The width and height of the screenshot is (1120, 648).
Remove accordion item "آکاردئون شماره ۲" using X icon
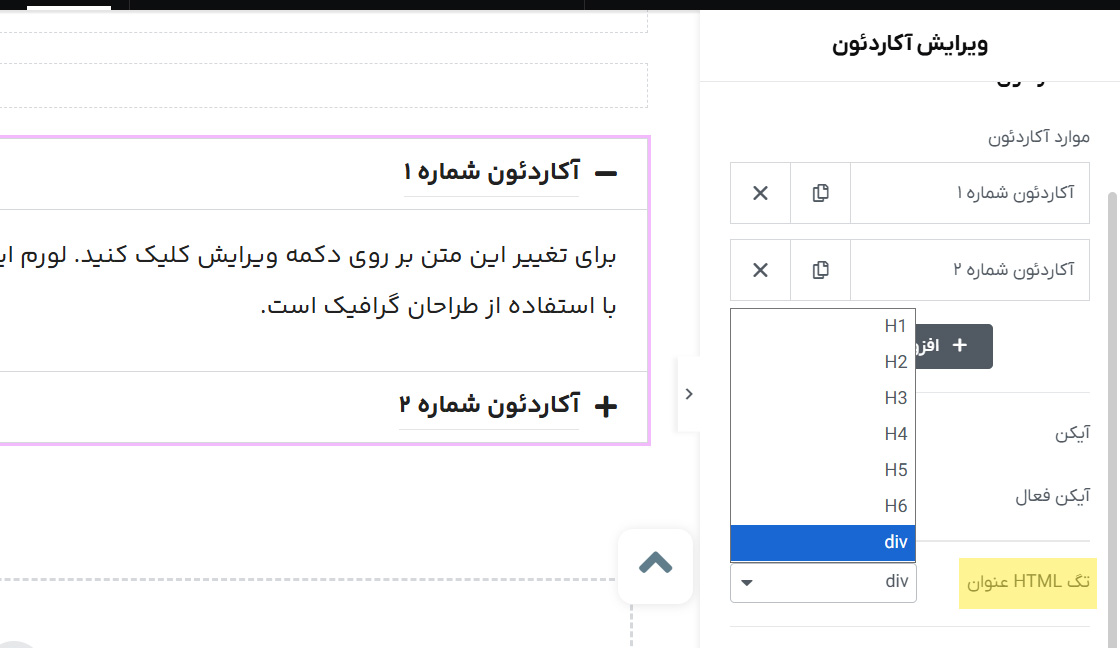click(760, 270)
